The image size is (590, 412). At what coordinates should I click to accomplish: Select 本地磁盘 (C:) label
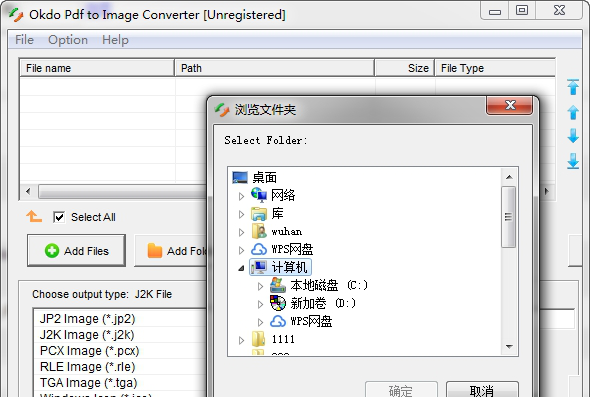click(x=328, y=285)
